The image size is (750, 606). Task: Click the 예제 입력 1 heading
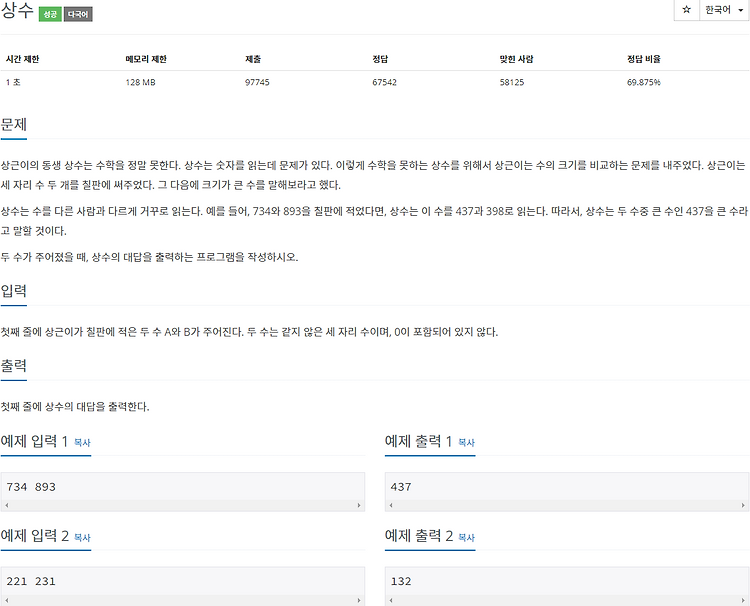(34, 441)
